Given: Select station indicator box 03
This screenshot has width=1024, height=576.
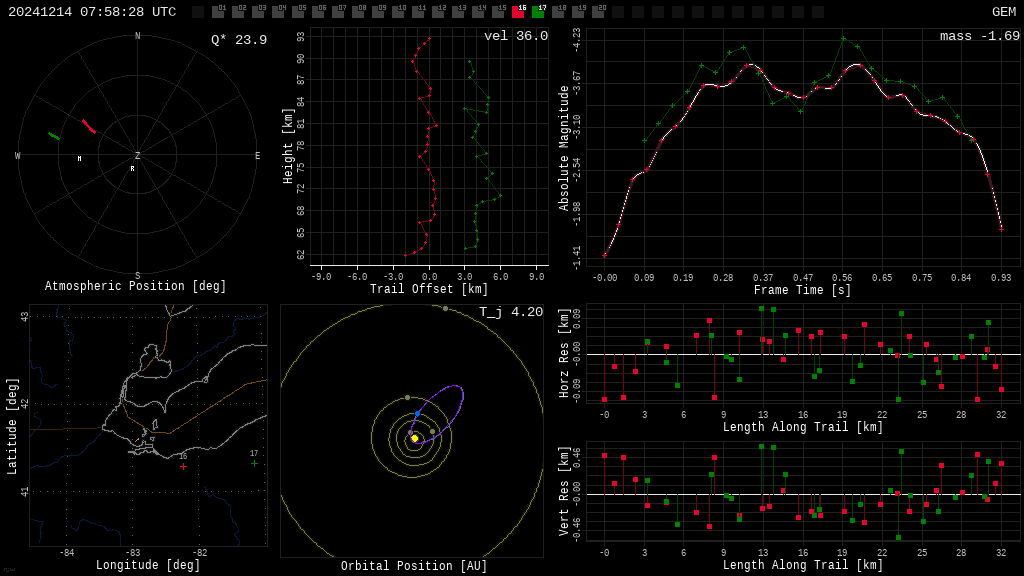Looking at the screenshot, I should [258, 11].
